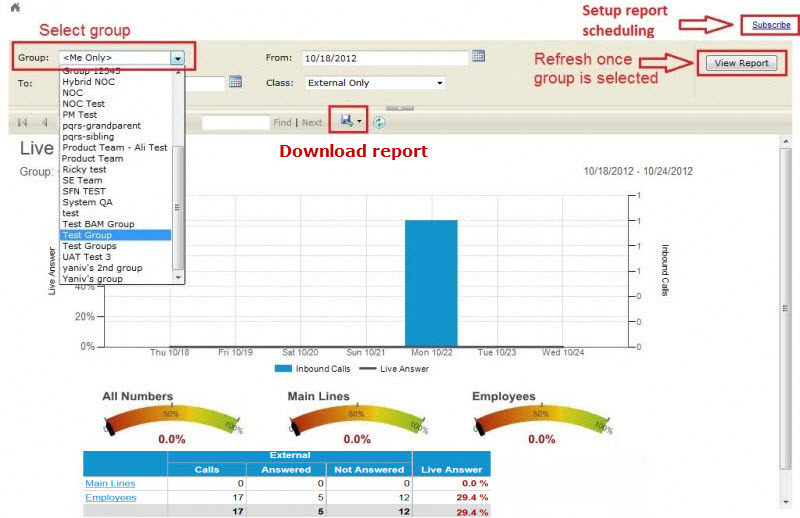The height and width of the screenshot is (518, 800).
Task: Click the group list scrollbar thumb
Action: click(x=178, y=207)
